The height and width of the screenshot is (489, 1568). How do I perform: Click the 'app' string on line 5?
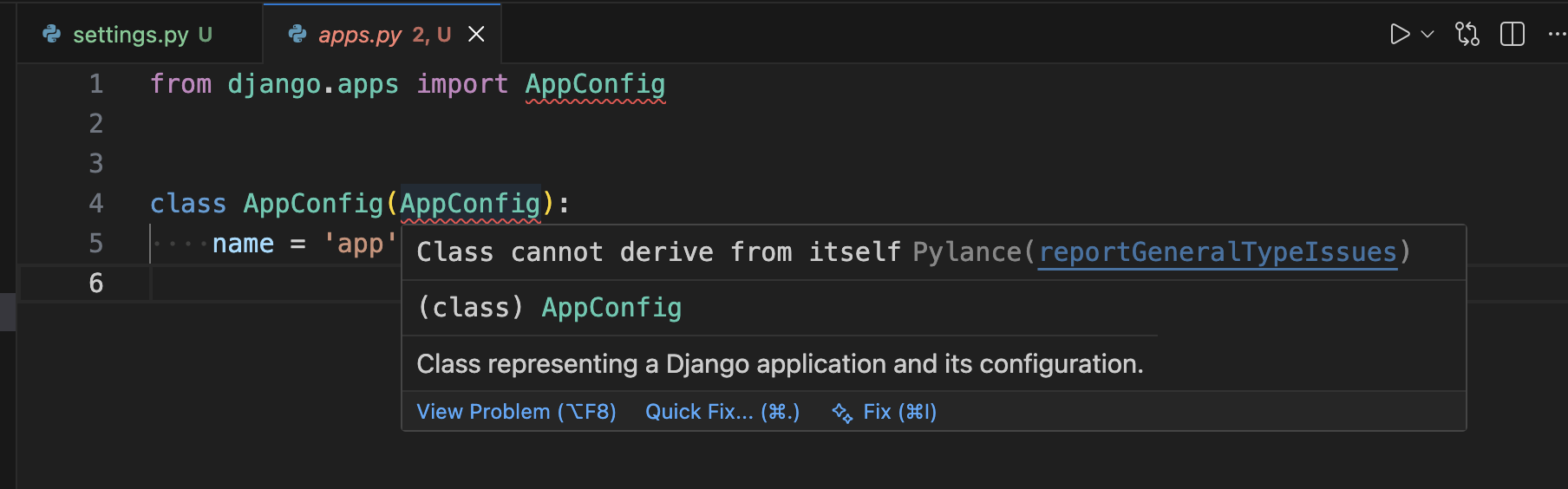pos(360,244)
